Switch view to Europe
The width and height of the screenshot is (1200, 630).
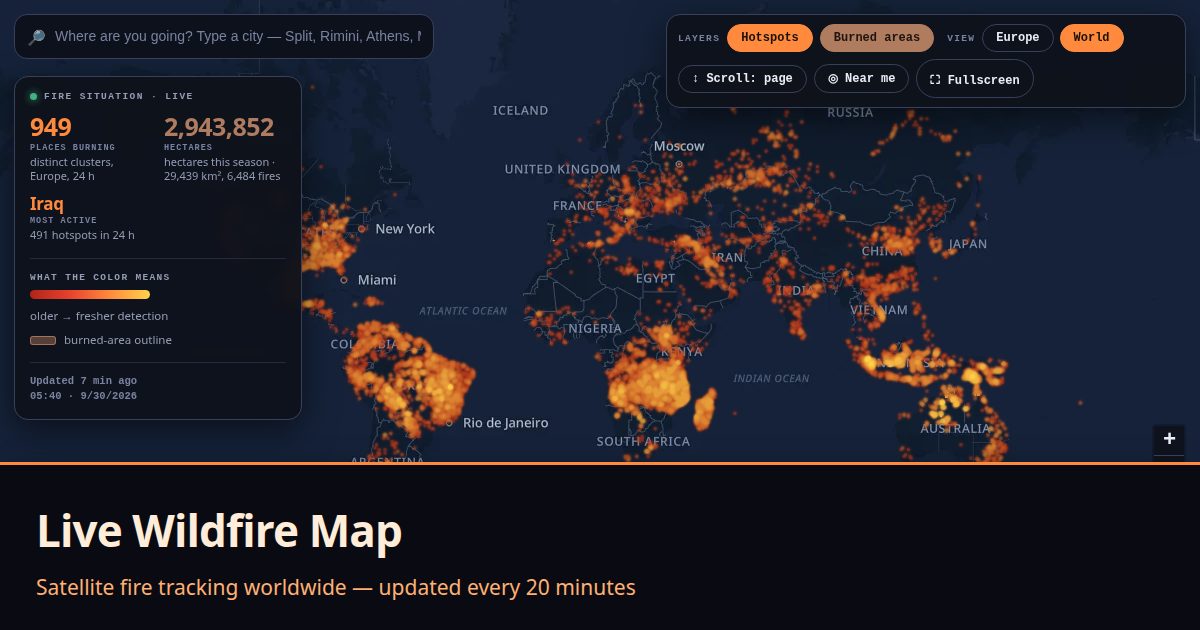[1017, 38]
